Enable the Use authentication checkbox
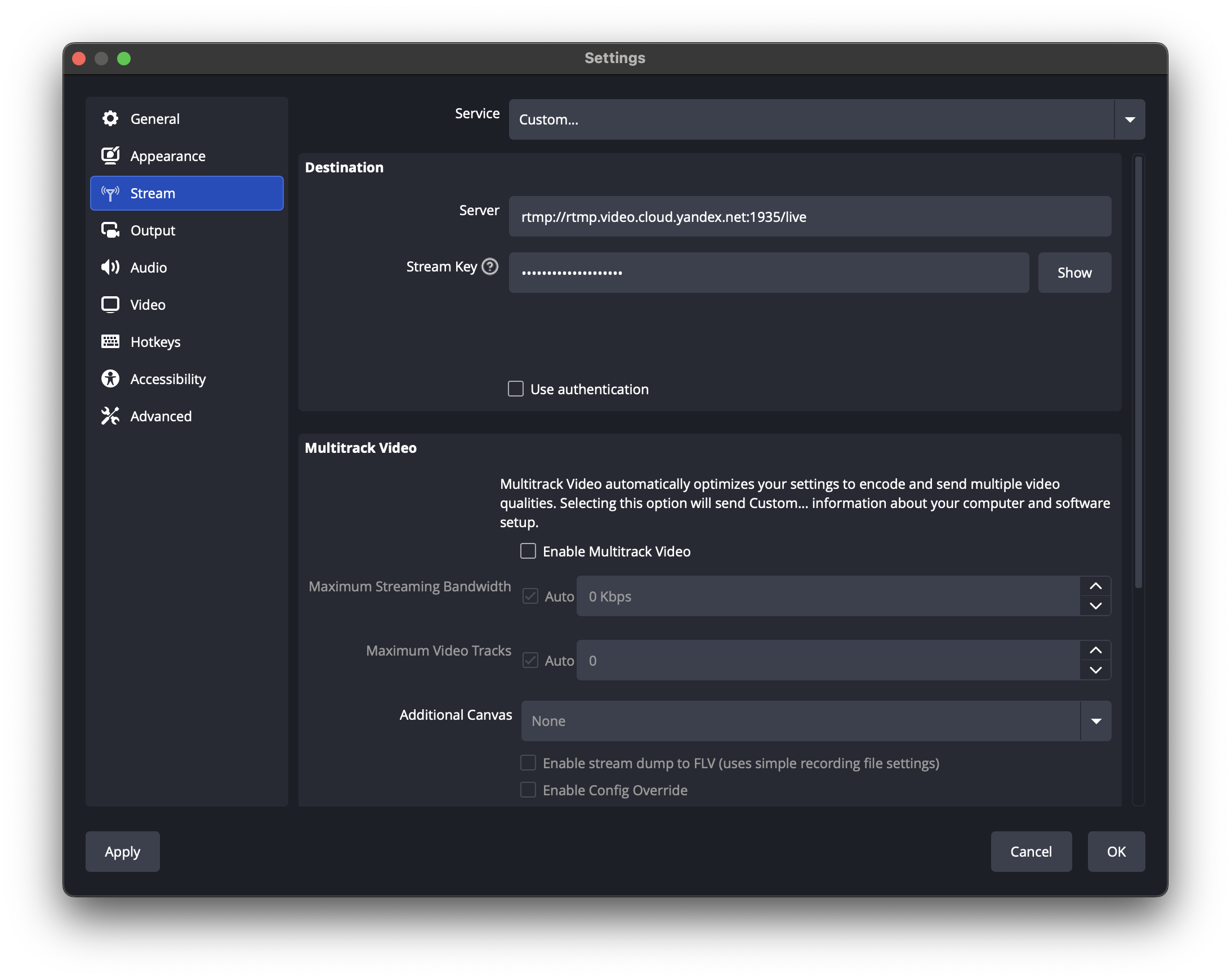 point(516,389)
